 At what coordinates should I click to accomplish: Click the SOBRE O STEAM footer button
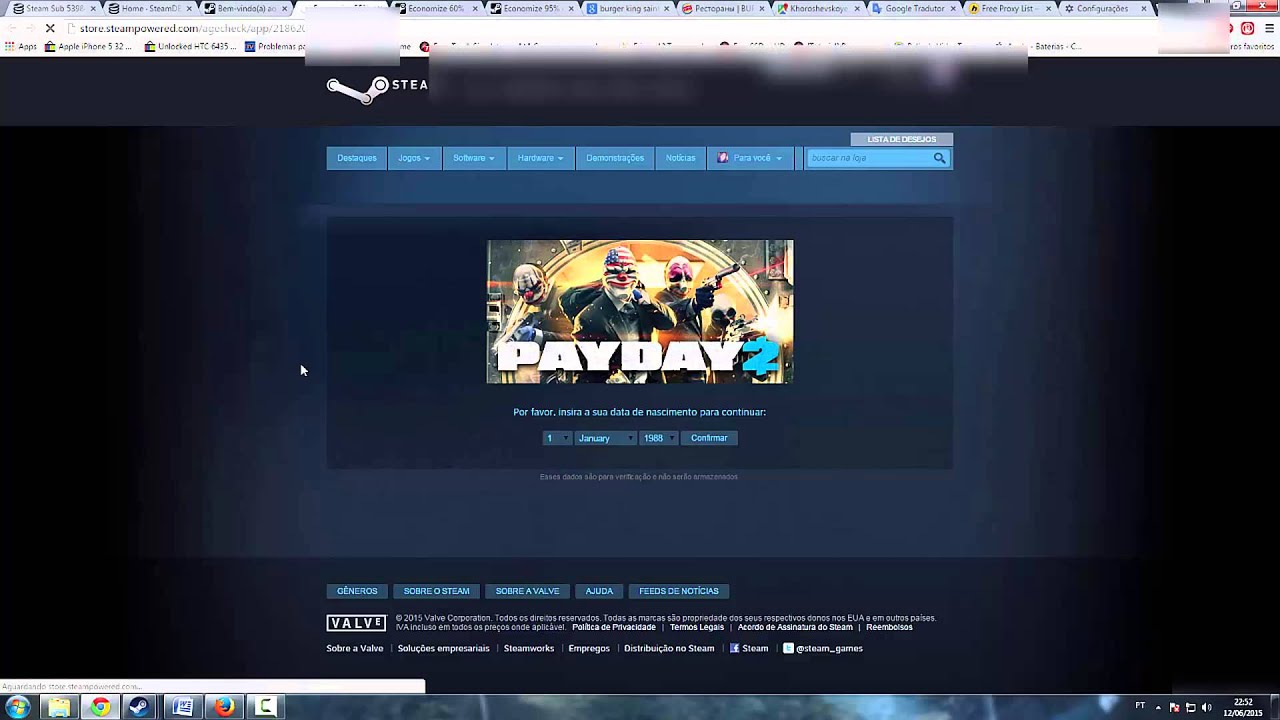point(436,591)
